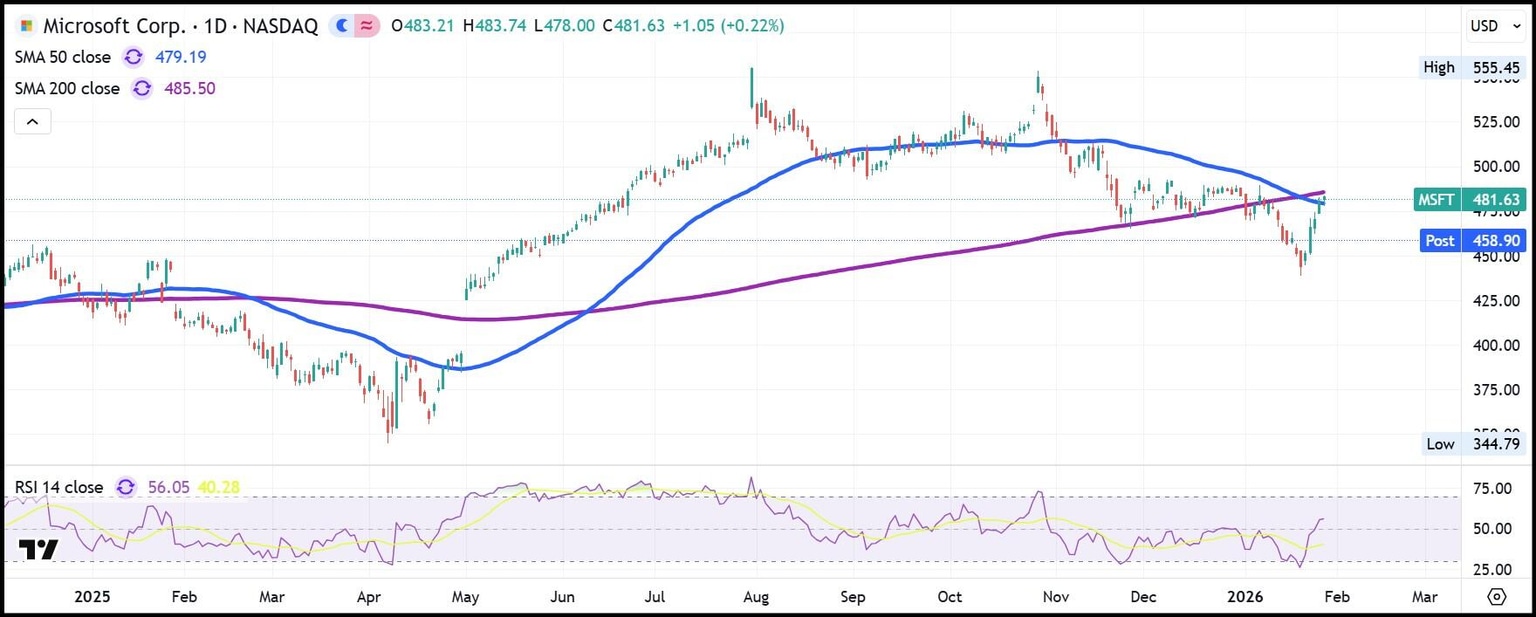Open the SMA 50 indicator refresh icon
Screen dimensions: 1536x617
(x=133, y=57)
